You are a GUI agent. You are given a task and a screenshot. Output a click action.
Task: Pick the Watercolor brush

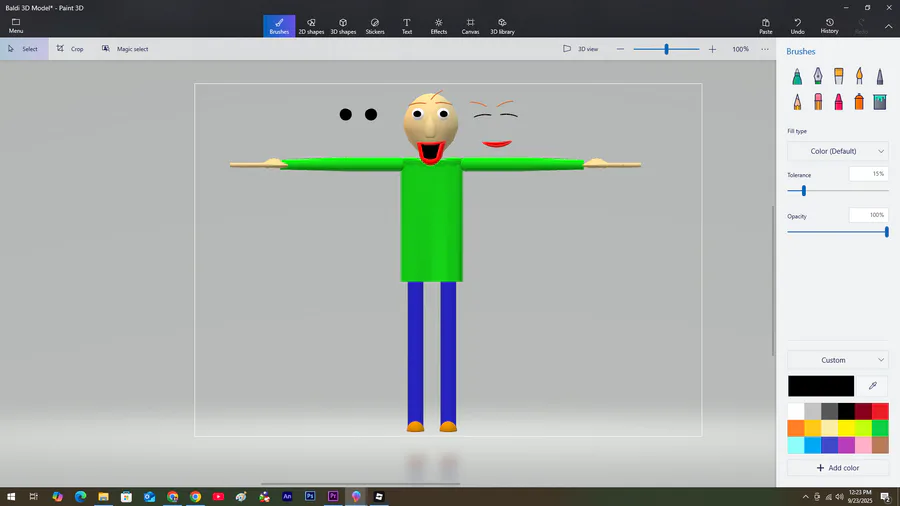coord(859,76)
